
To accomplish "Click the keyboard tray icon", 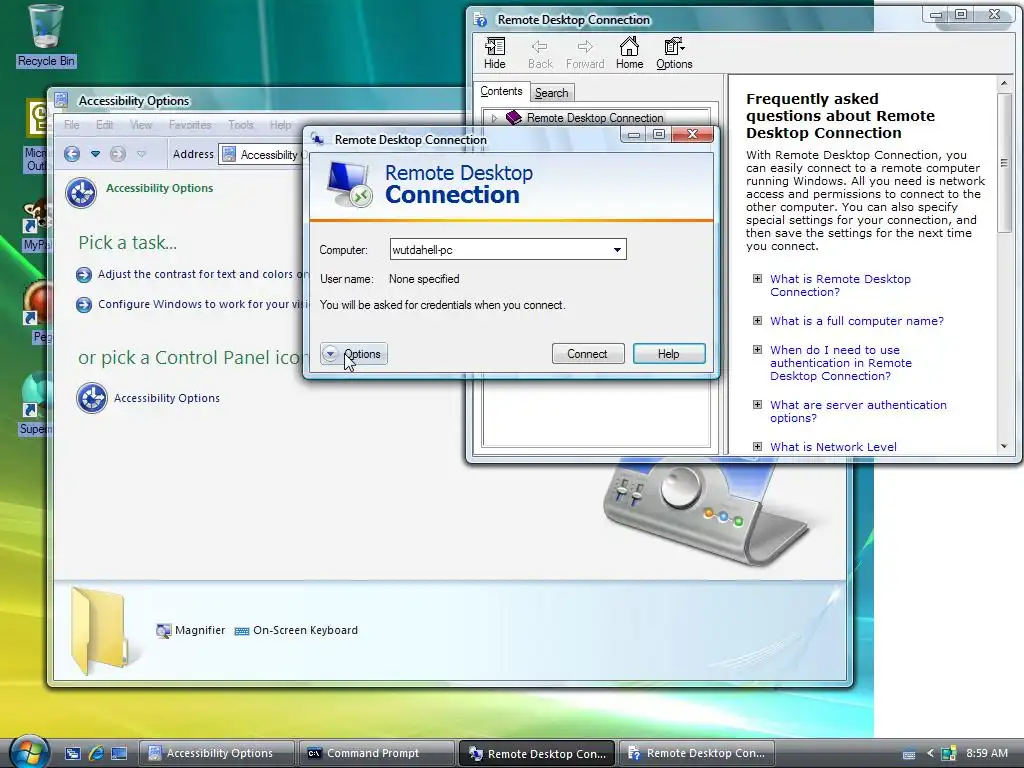I will pos(908,754).
